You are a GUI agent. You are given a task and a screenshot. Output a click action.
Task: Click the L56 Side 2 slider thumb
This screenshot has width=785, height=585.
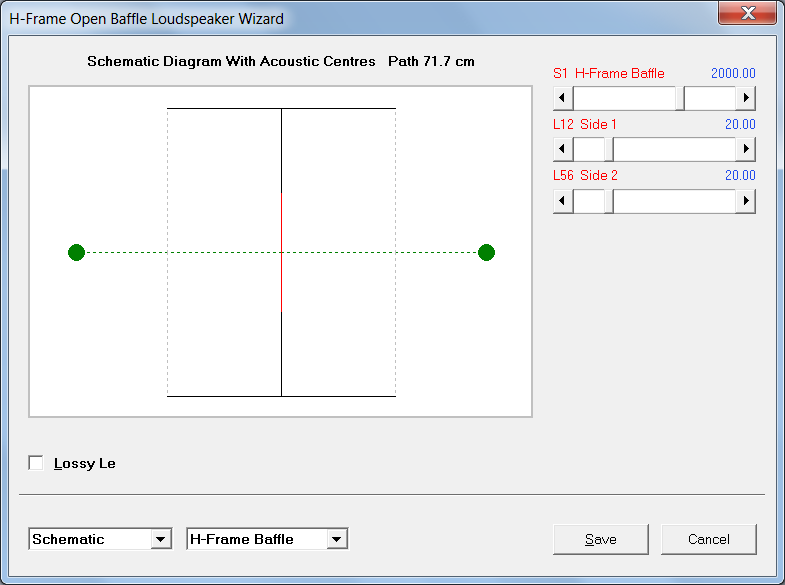pyautogui.click(x=609, y=201)
